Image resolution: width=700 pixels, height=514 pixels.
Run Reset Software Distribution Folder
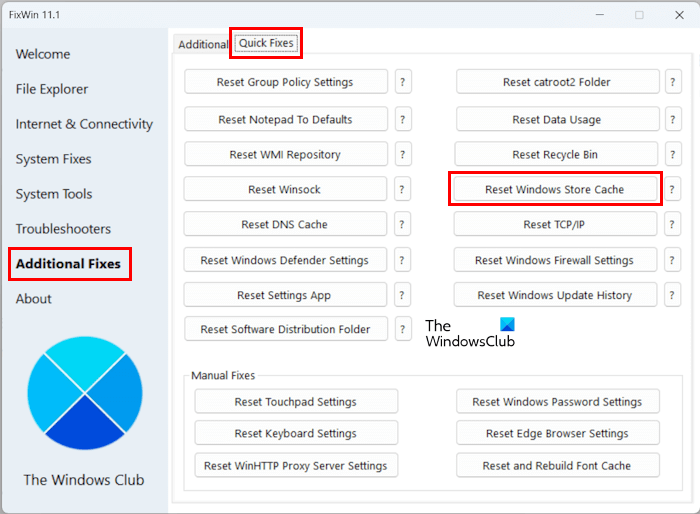286,329
